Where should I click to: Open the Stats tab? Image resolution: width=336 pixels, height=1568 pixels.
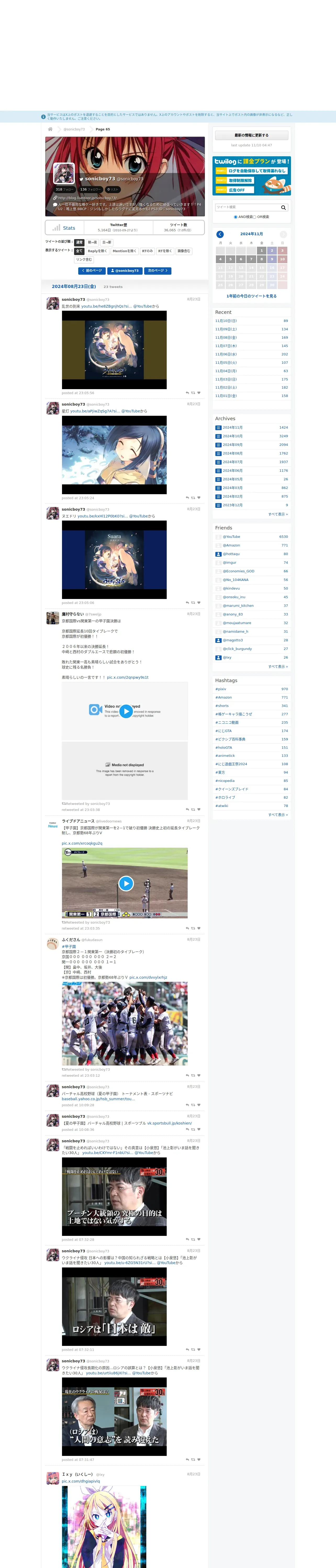coord(64,228)
